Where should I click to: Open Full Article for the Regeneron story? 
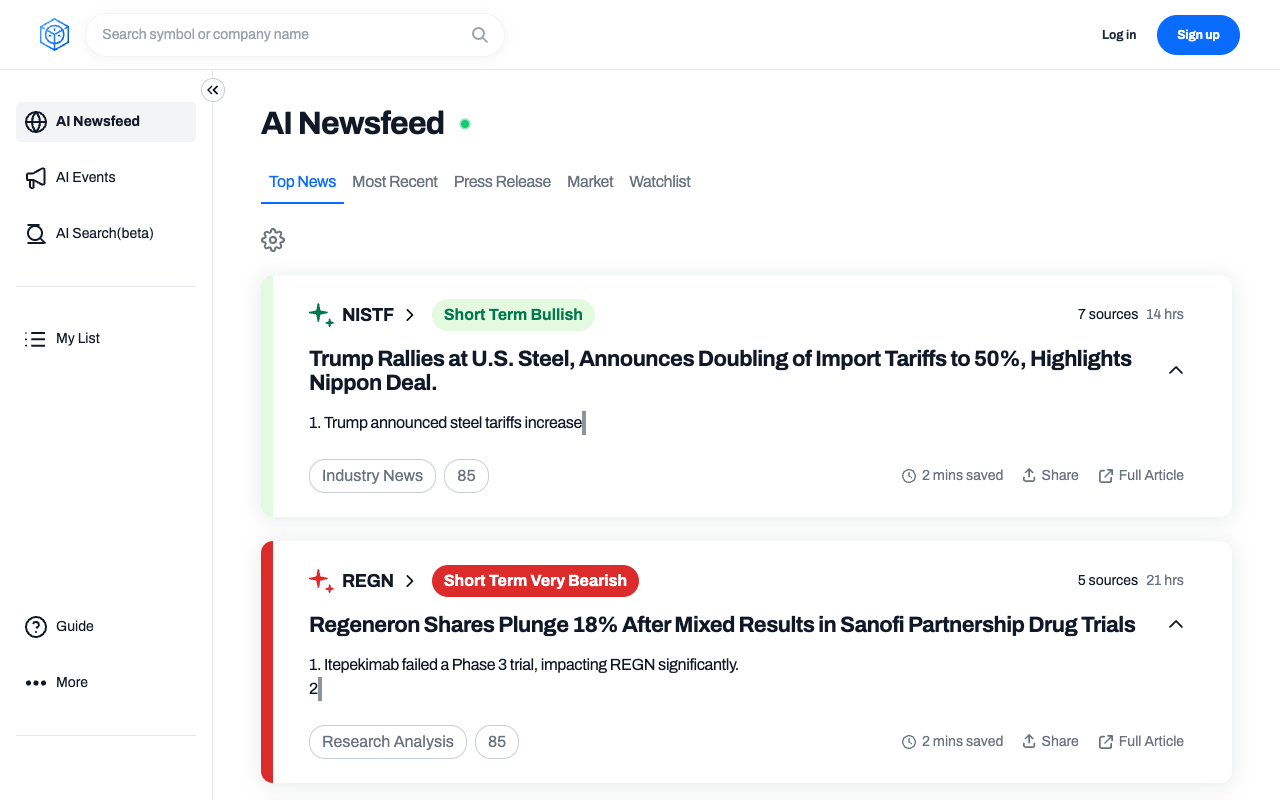click(x=1141, y=742)
